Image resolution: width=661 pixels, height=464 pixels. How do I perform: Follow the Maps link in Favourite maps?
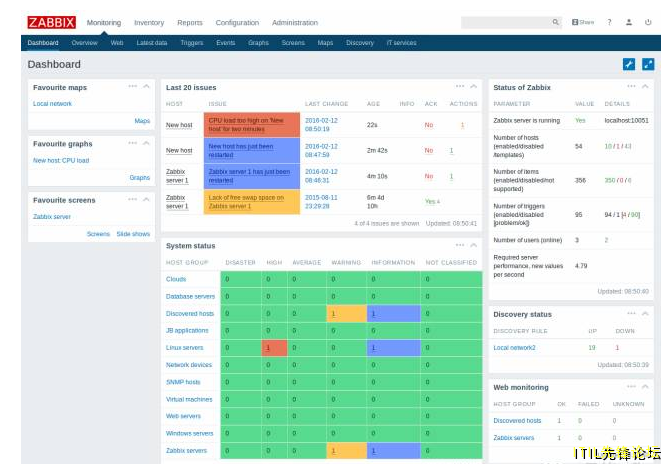point(142,121)
